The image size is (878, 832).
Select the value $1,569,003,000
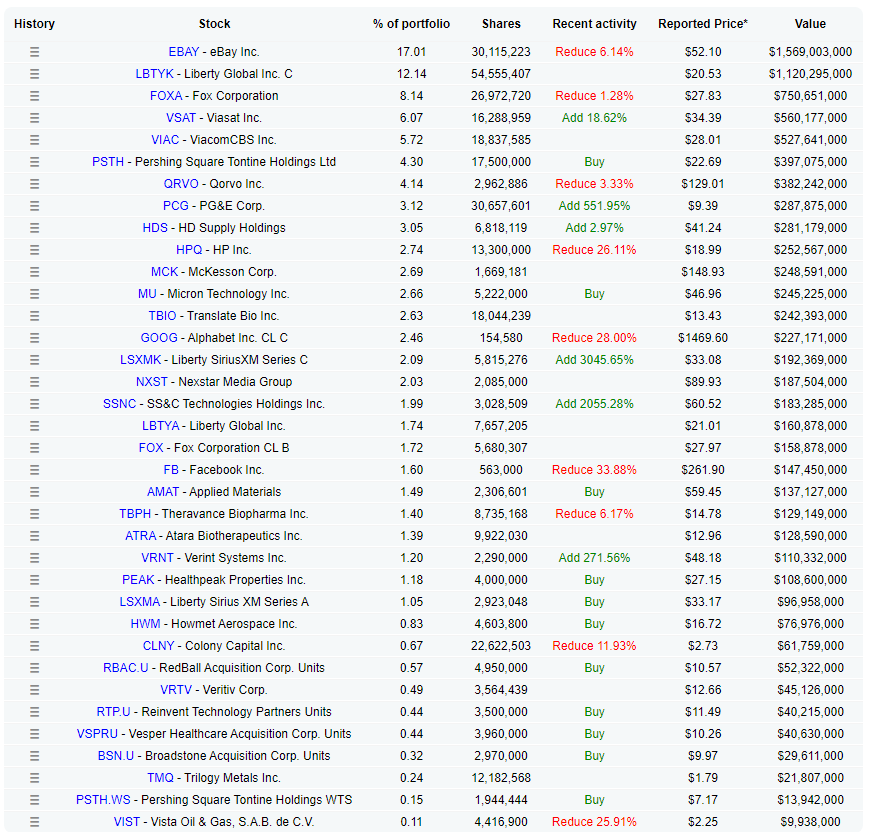tap(810, 52)
